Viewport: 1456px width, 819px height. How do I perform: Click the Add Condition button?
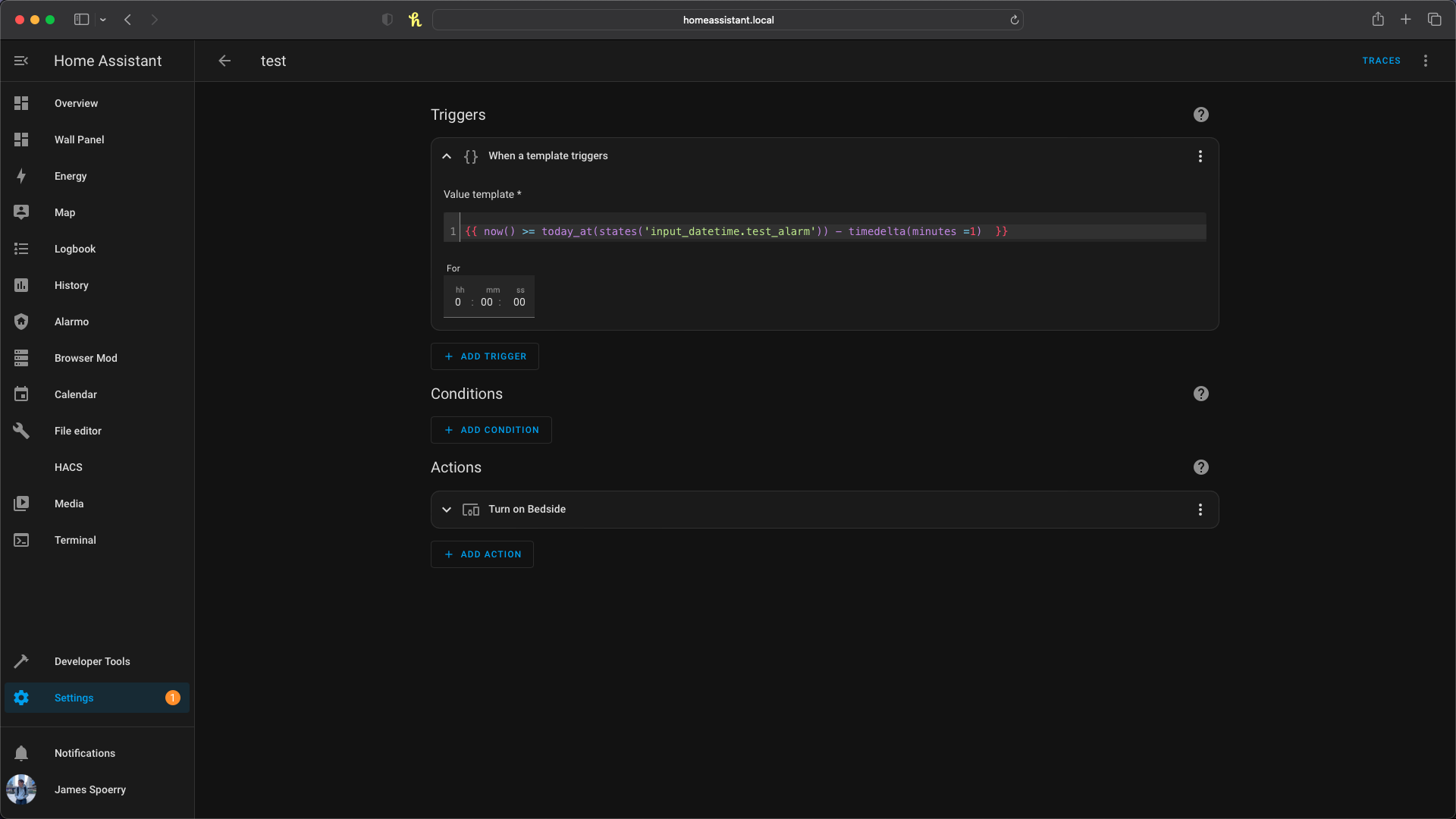pos(491,430)
